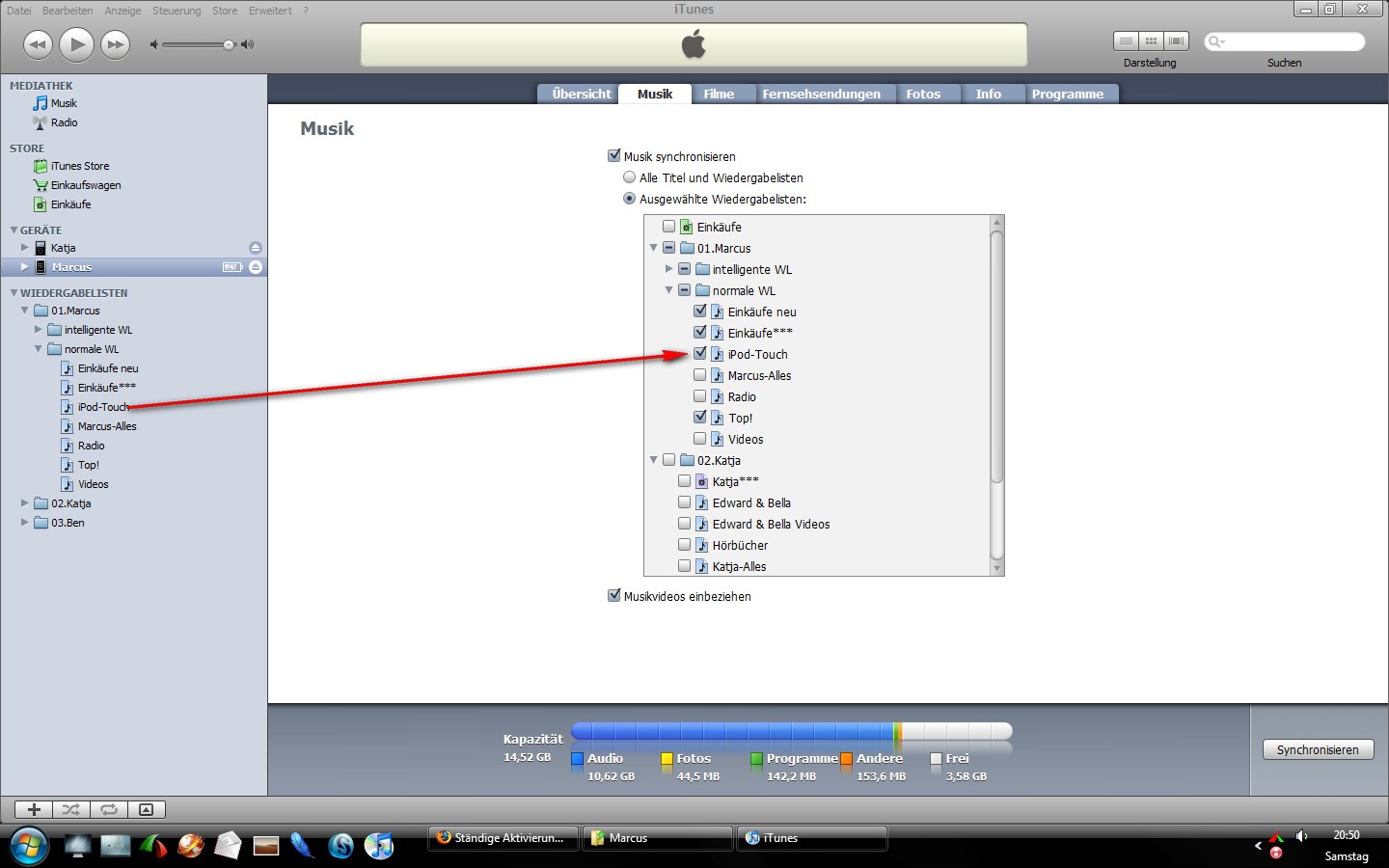1389x868 pixels.
Task: Check Radio playlist in sync list
Action: (x=700, y=396)
